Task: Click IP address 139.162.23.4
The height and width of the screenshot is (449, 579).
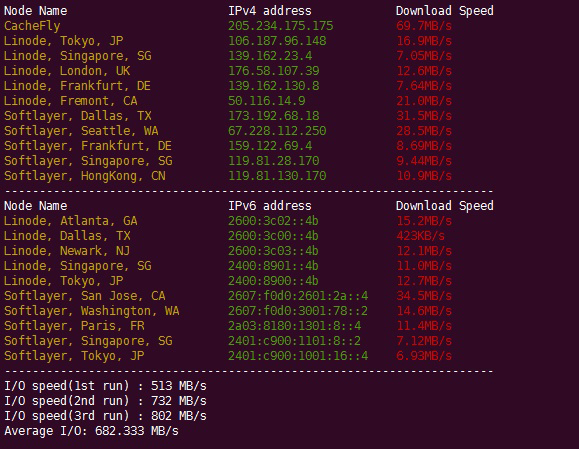Action: (270, 56)
